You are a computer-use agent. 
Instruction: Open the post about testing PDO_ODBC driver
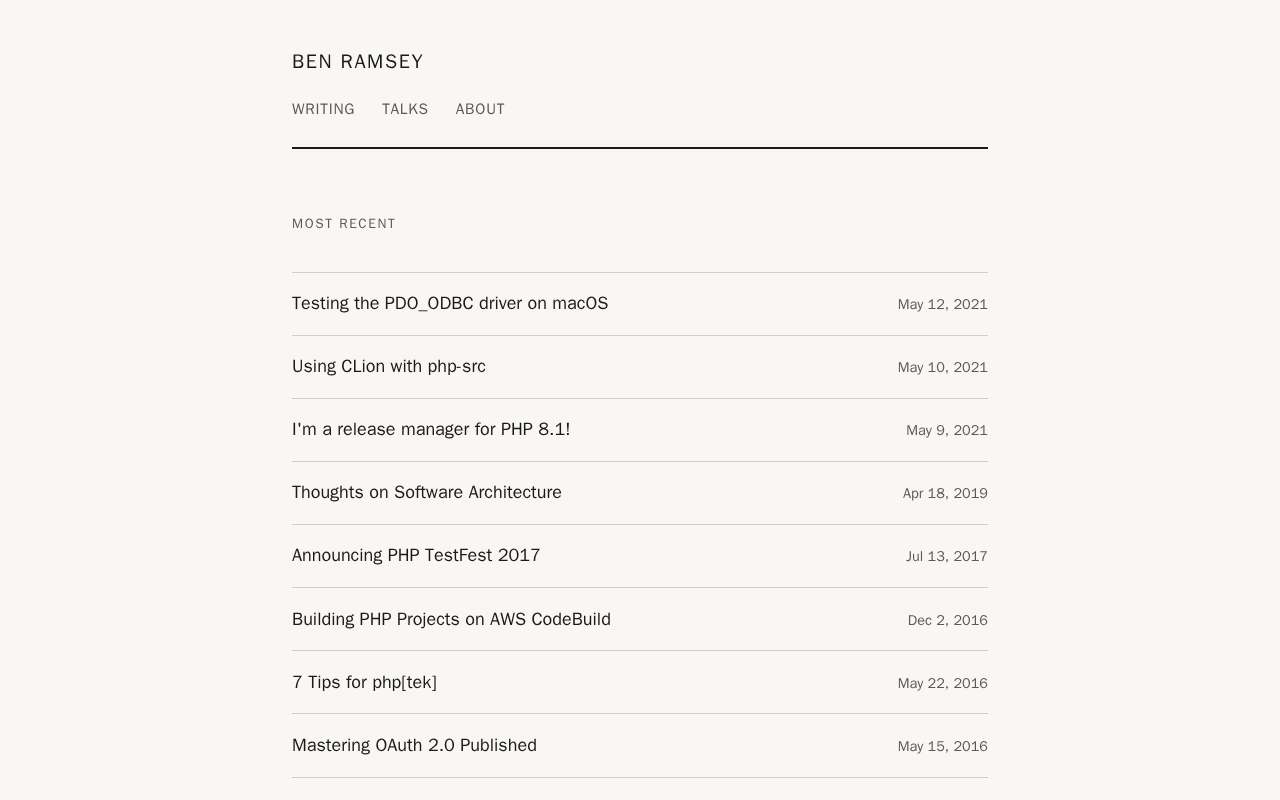coord(450,303)
